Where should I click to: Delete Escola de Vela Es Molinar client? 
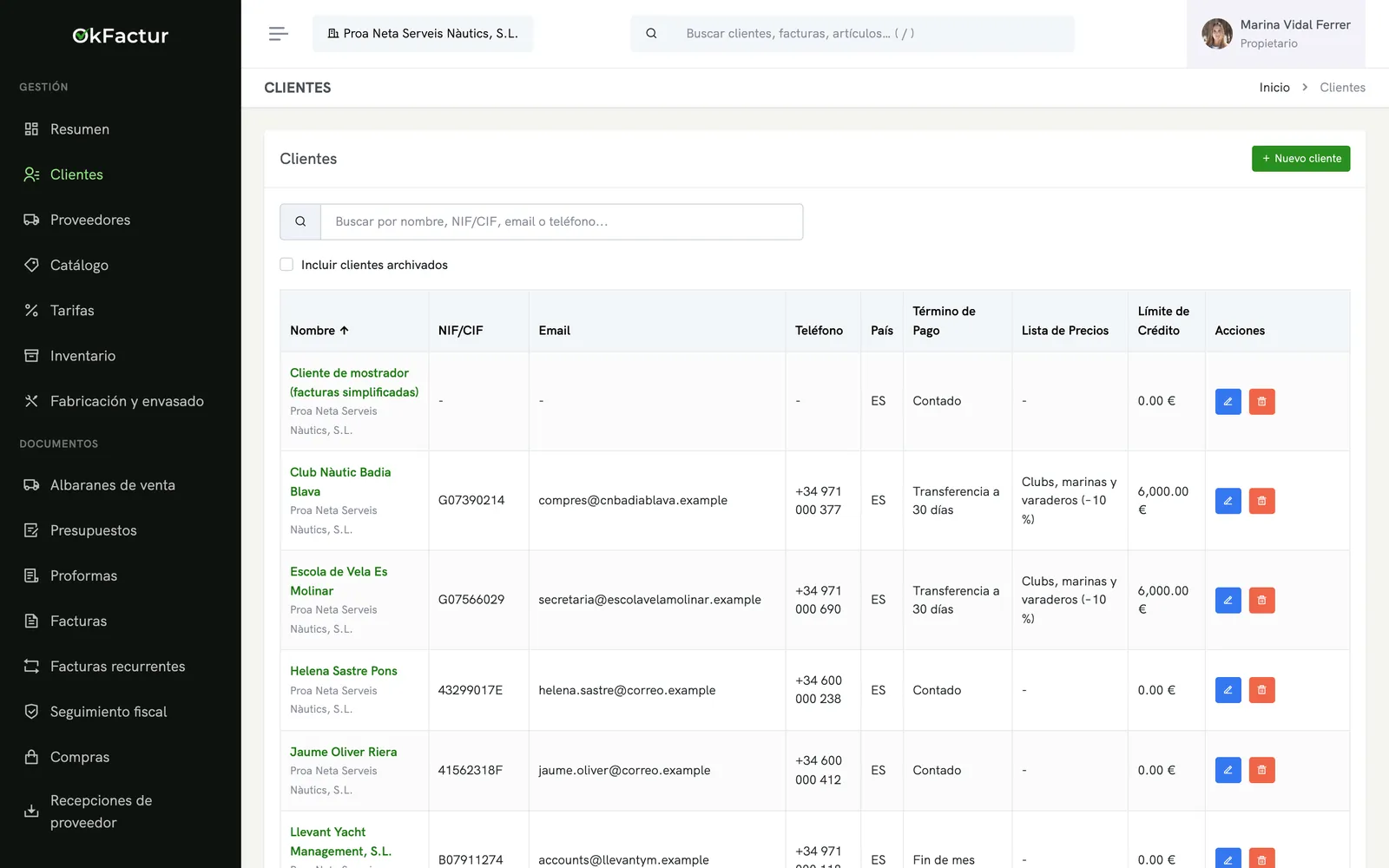click(1261, 600)
